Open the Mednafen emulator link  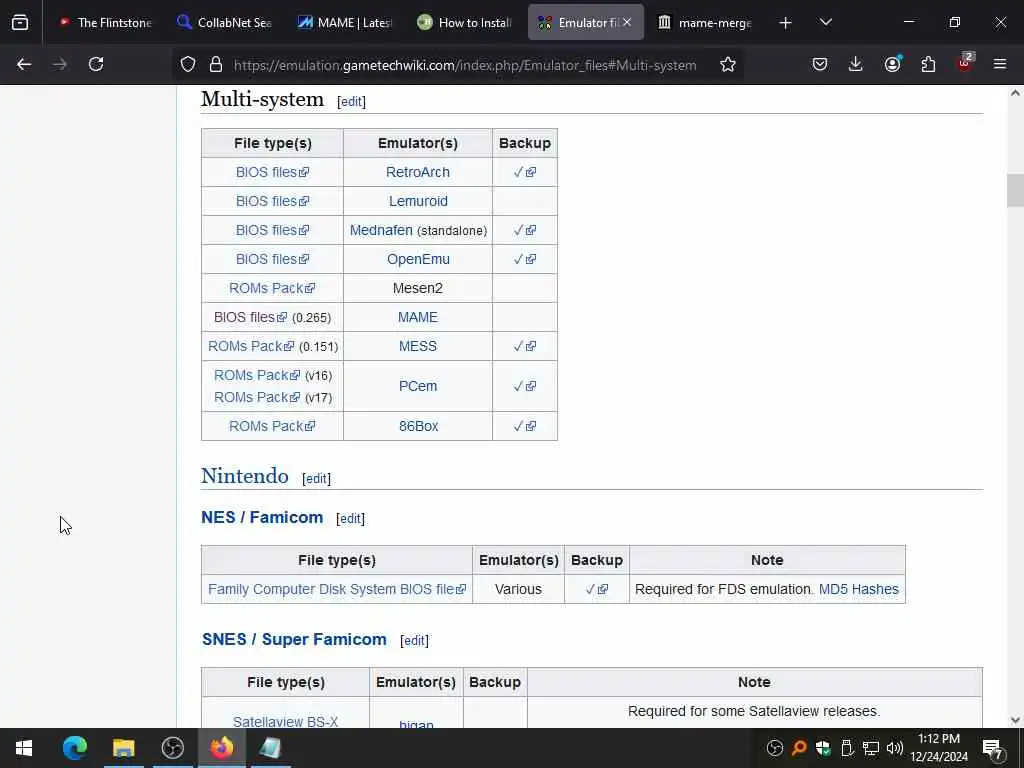coord(381,230)
